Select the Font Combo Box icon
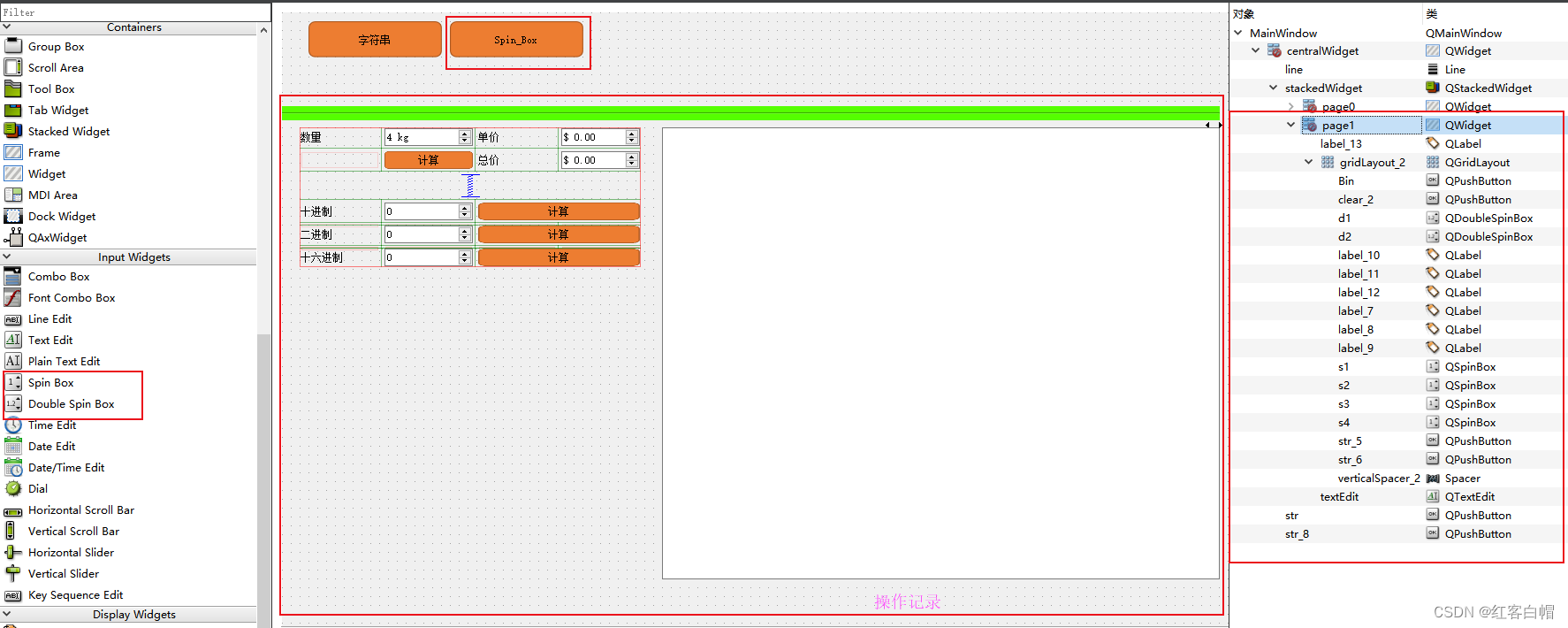Viewport: 1568px width, 628px height. 13,297
